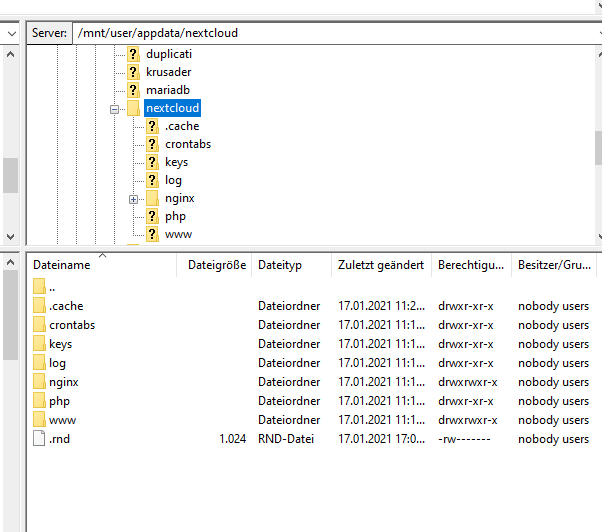Click the .cache unknown-folder icon in tree
602x532 pixels.
[x=152, y=126]
